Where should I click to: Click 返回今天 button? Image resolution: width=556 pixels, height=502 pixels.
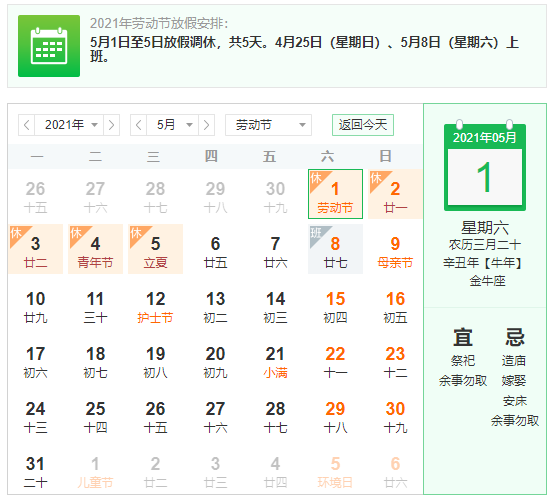point(363,125)
